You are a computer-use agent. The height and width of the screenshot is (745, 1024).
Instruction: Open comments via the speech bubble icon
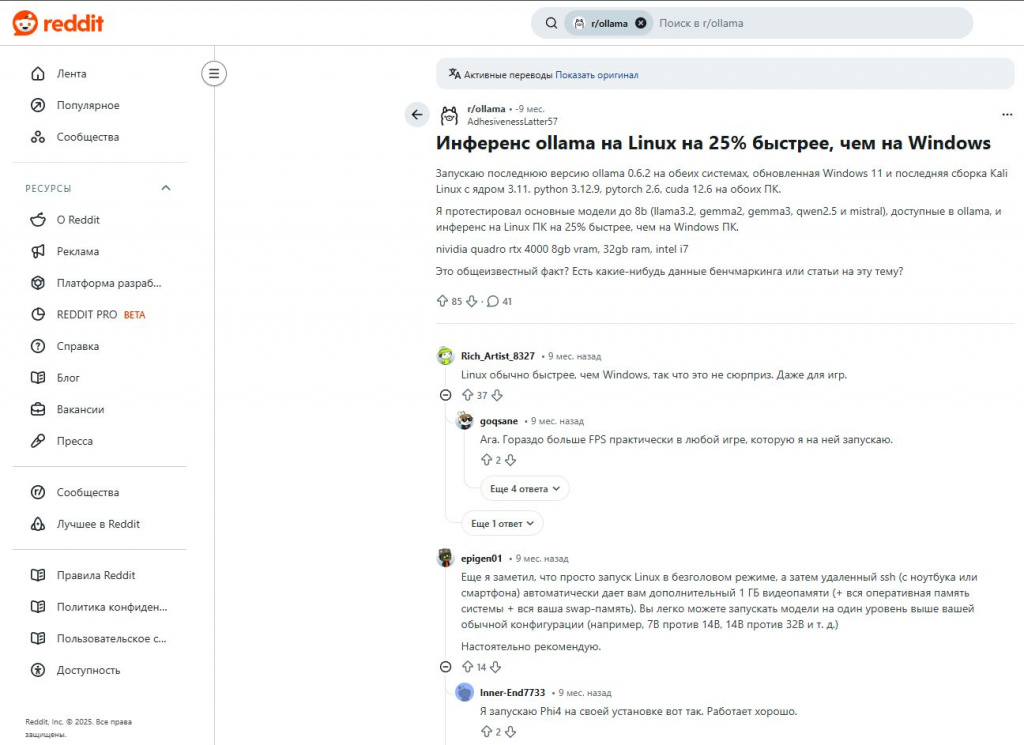click(x=493, y=300)
